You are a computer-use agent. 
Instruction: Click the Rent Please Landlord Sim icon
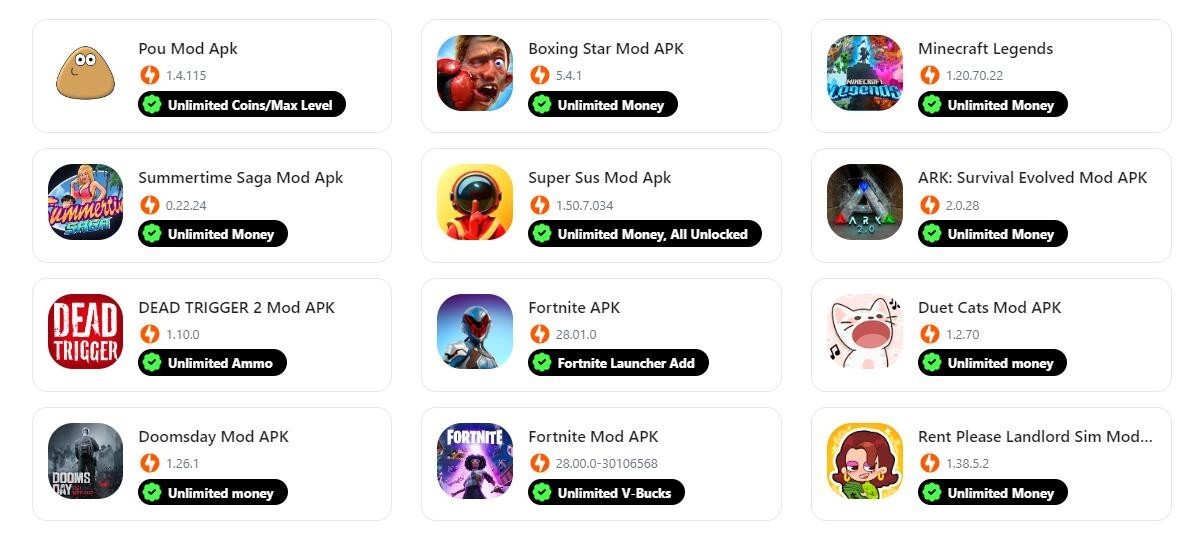pyautogui.click(x=865, y=461)
